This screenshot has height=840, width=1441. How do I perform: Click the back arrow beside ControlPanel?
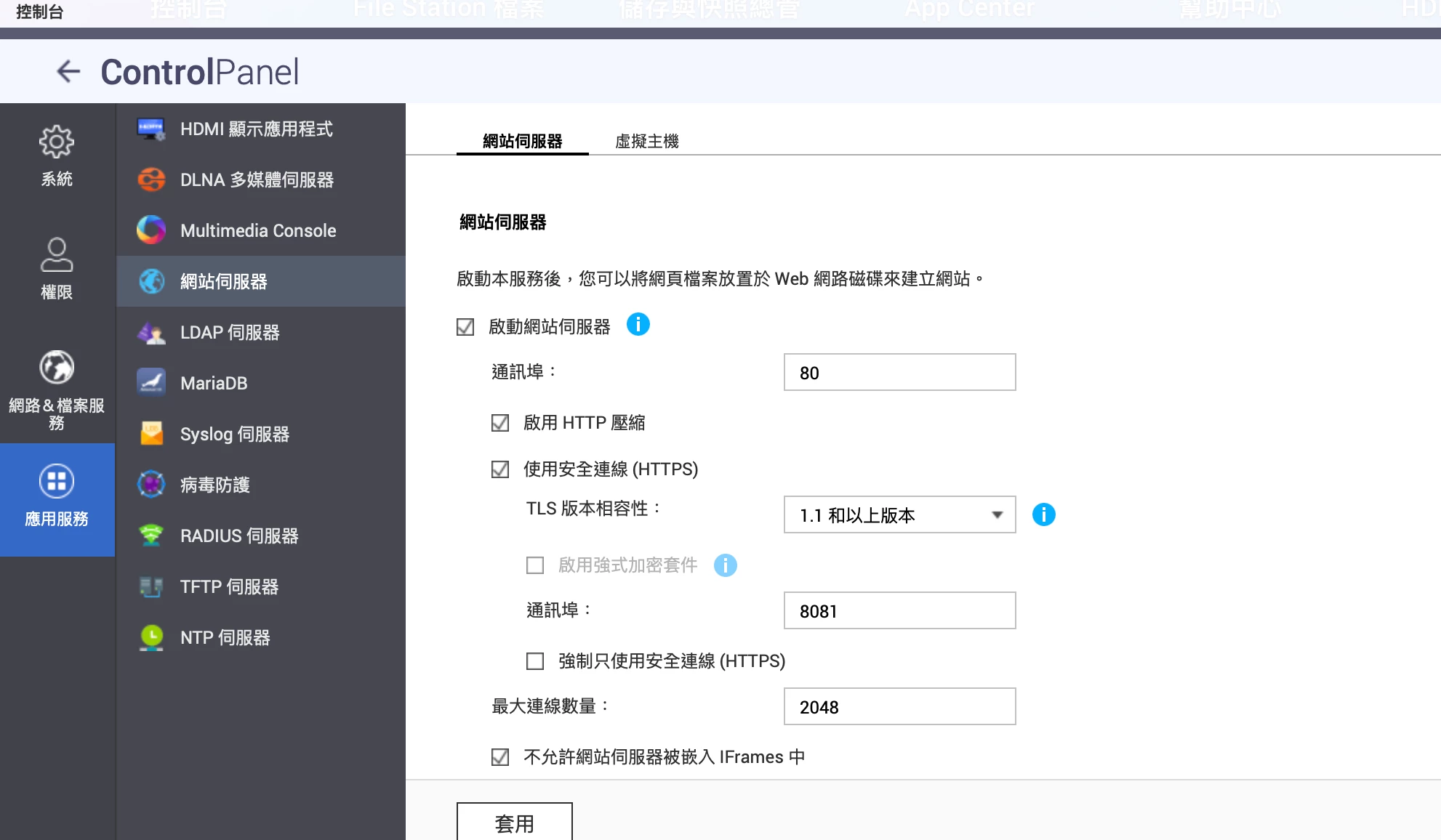(68, 71)
